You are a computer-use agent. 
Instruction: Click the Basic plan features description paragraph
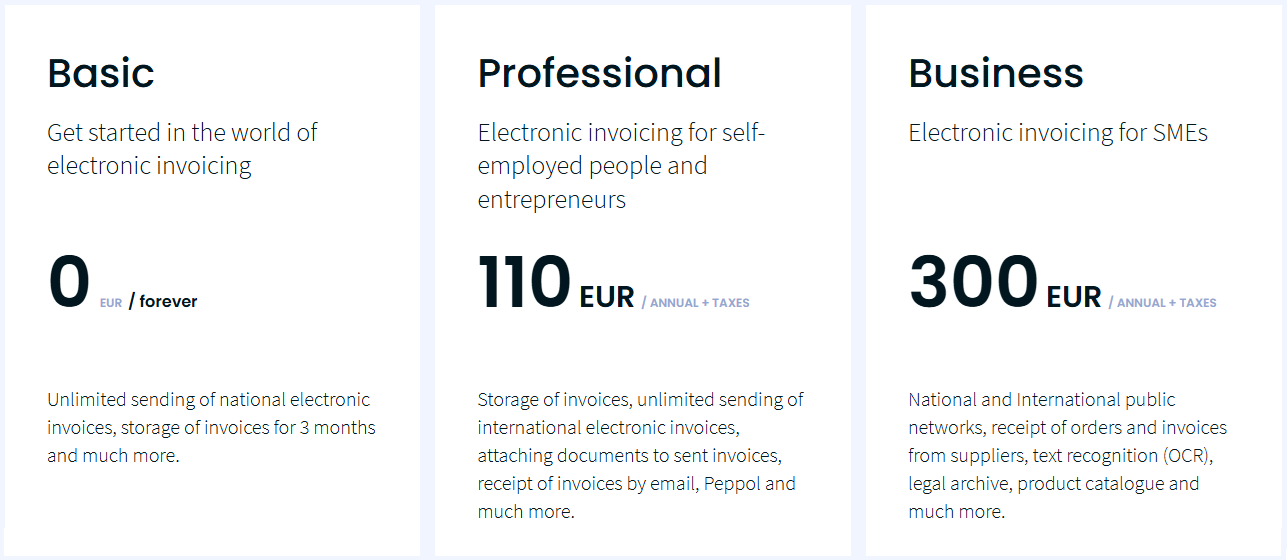211,427
